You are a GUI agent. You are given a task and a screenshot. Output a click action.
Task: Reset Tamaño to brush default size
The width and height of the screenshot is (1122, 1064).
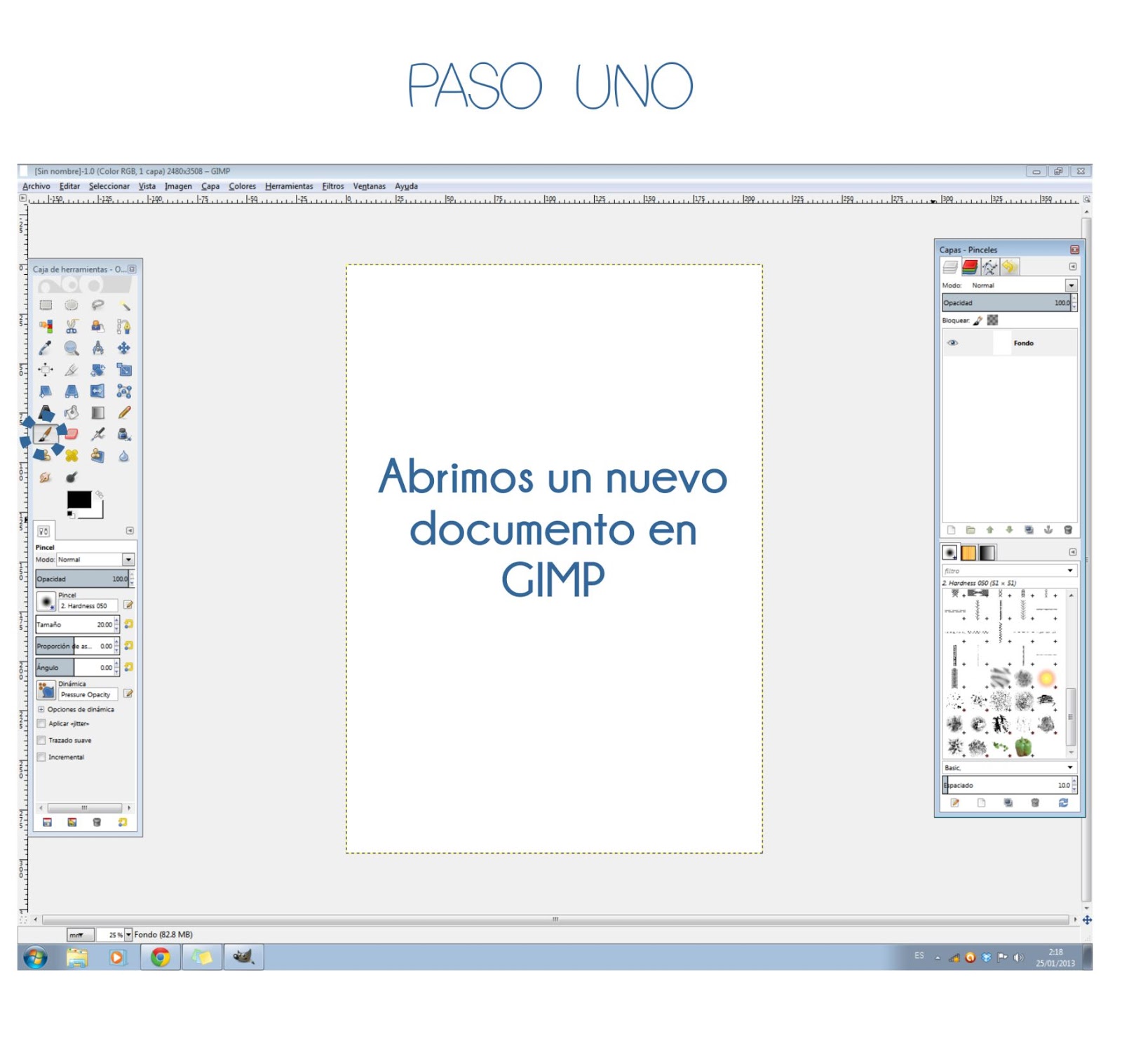129,624
